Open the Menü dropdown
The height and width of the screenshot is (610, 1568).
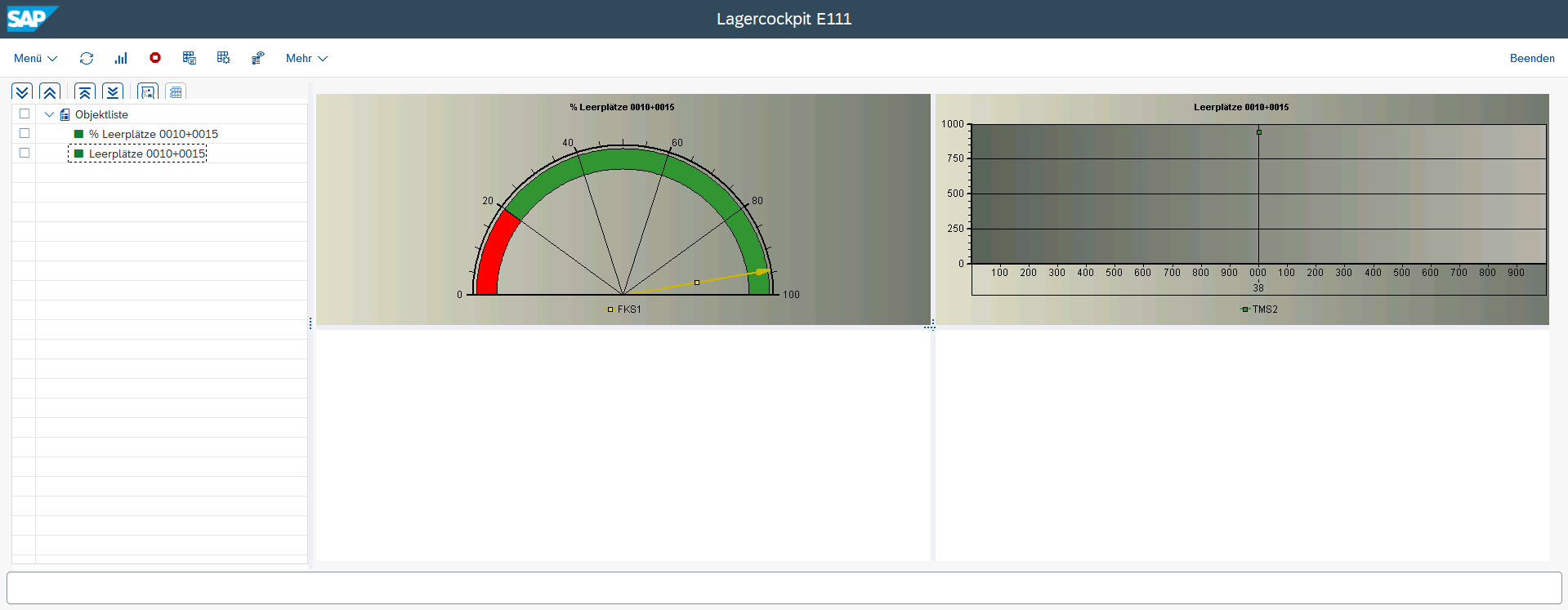[35, 58]
